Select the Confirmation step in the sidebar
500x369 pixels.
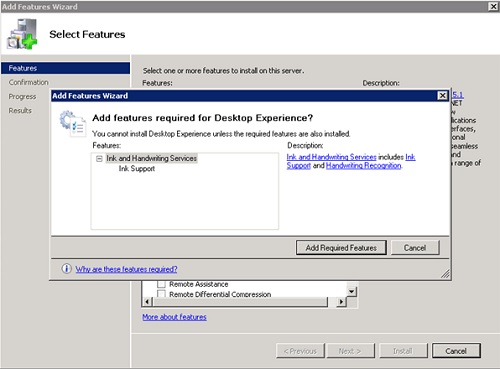(29, 82)
